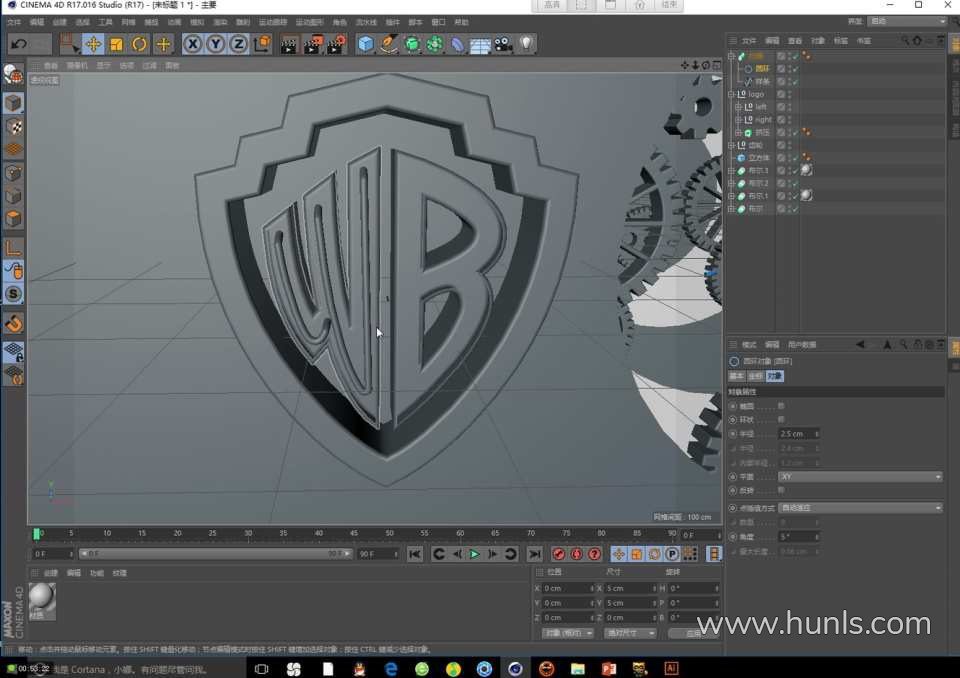Select the spline Pen tool icon
This screenshot has height=678, width=960.
coord(388,44)
